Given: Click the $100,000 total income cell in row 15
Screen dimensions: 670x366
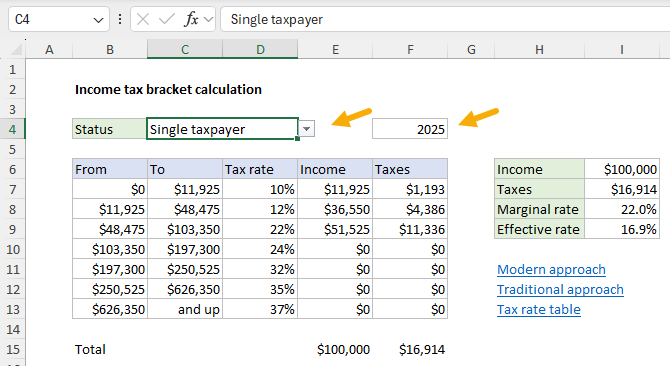Looking at the screenshot, I should [335, 349].
